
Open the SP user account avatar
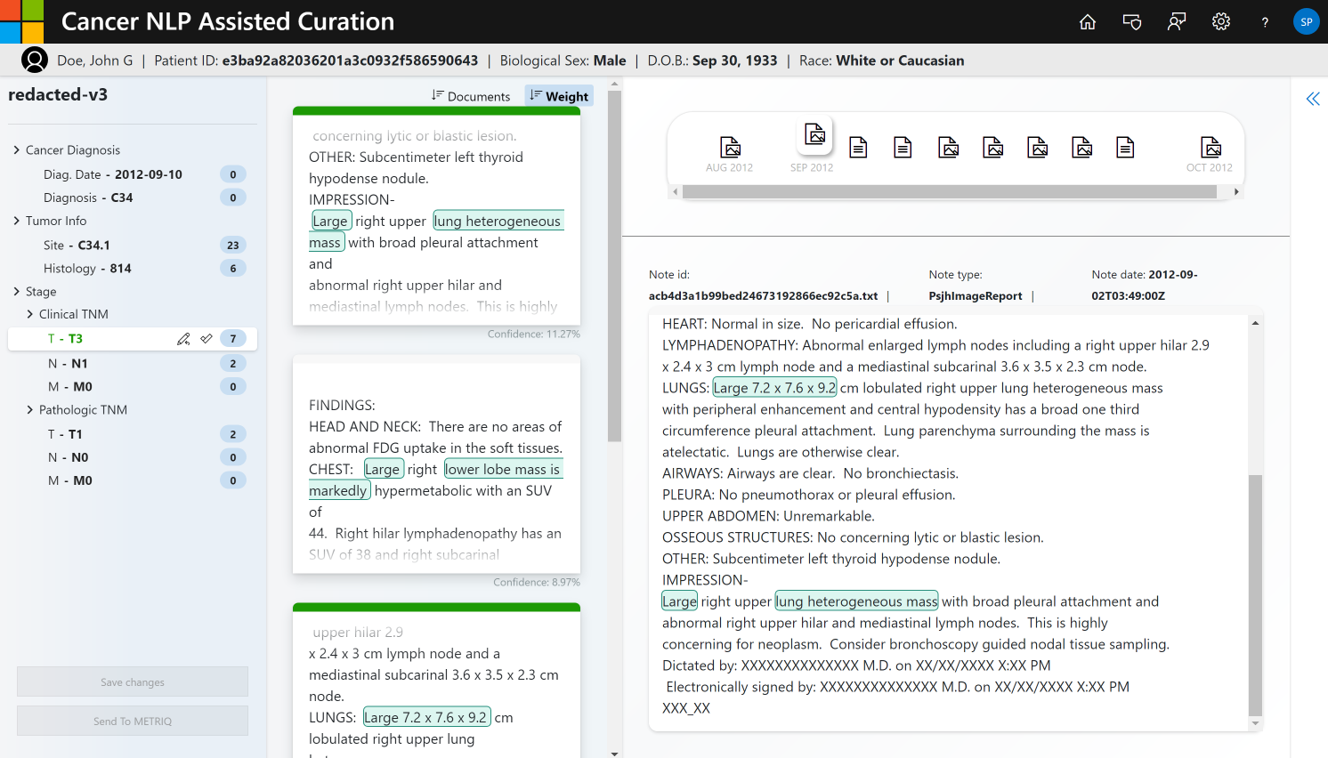pyautogui.click(x=1306, y=22)
